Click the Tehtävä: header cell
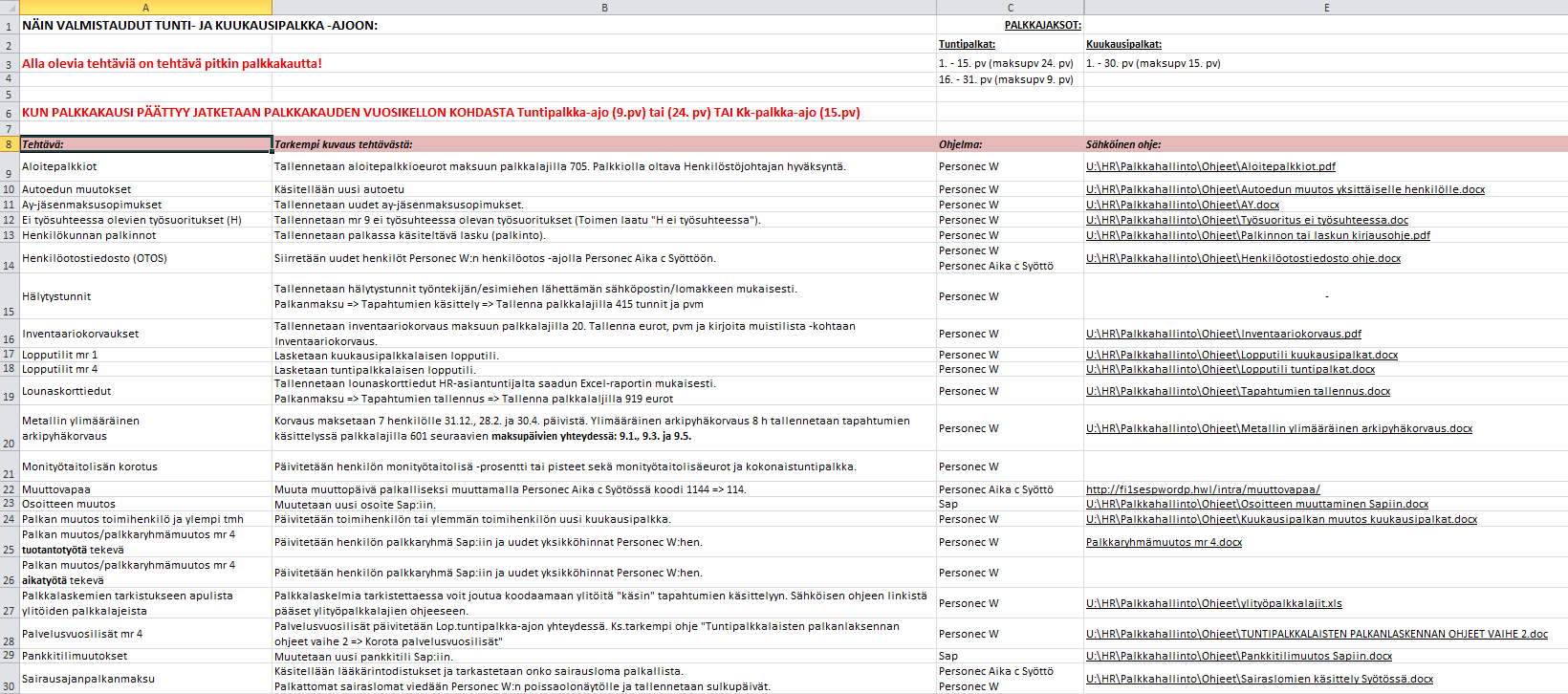 pyautogui.click(x=145, y=144)
